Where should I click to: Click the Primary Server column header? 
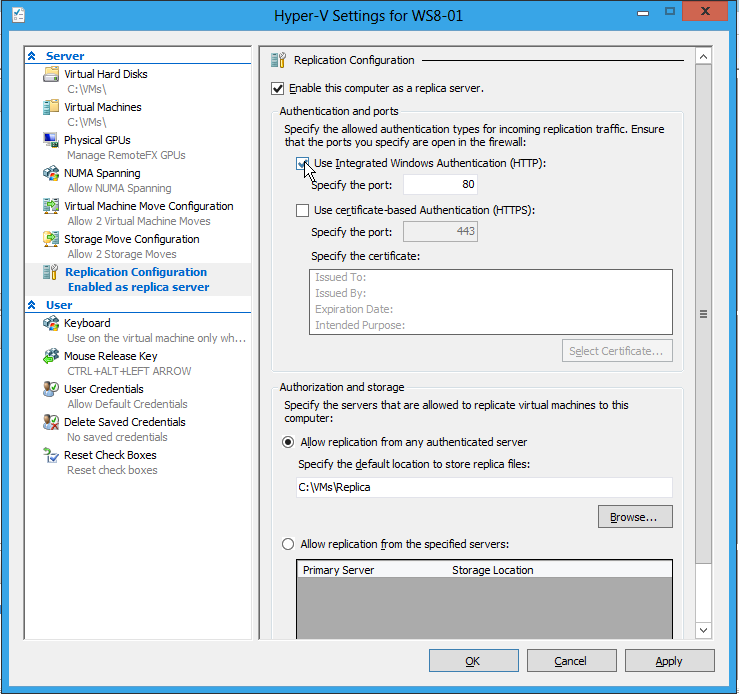tap(338, 570)
